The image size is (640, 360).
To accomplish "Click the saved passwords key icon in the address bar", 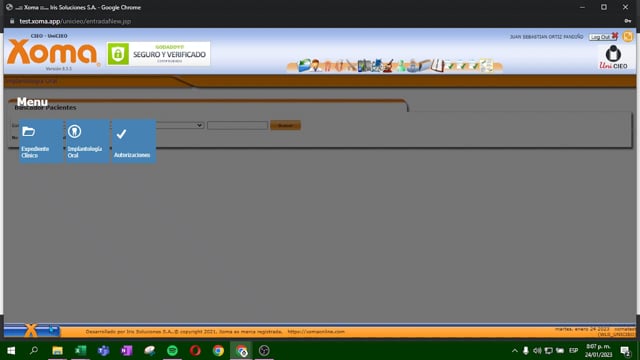I will (628, 21).
